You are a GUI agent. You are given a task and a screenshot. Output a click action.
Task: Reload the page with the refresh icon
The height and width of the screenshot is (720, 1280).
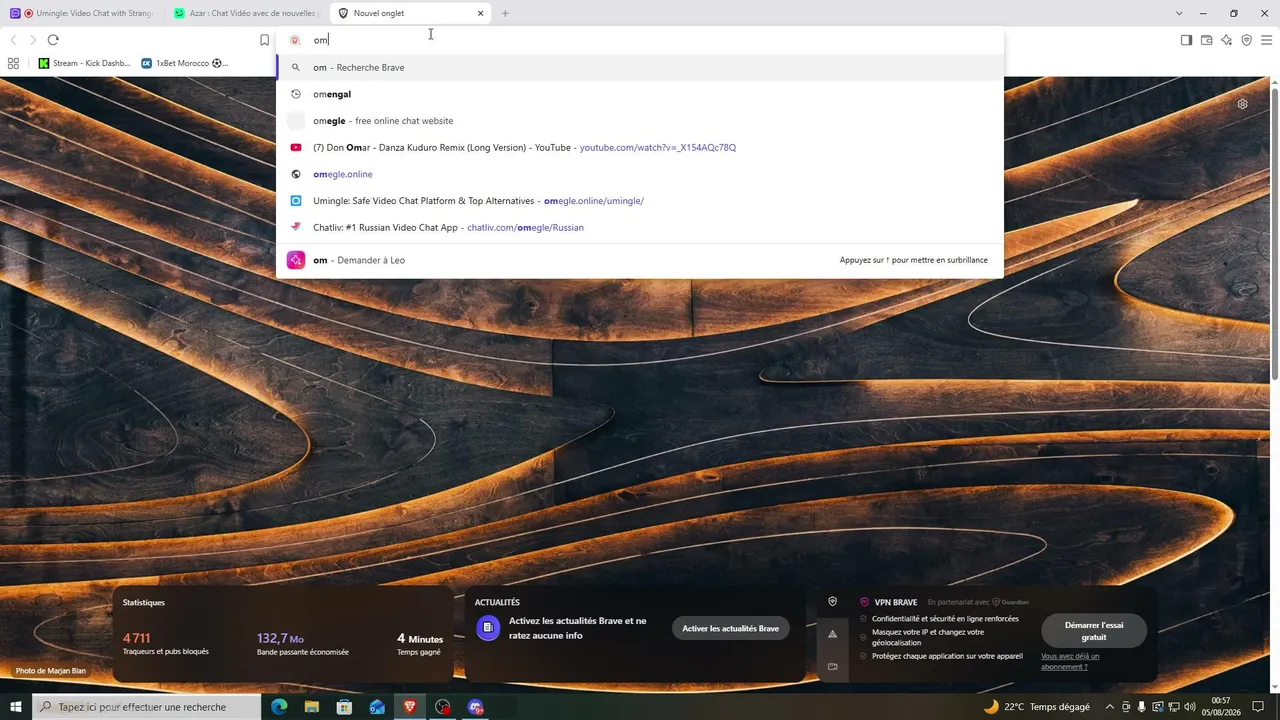53,40
